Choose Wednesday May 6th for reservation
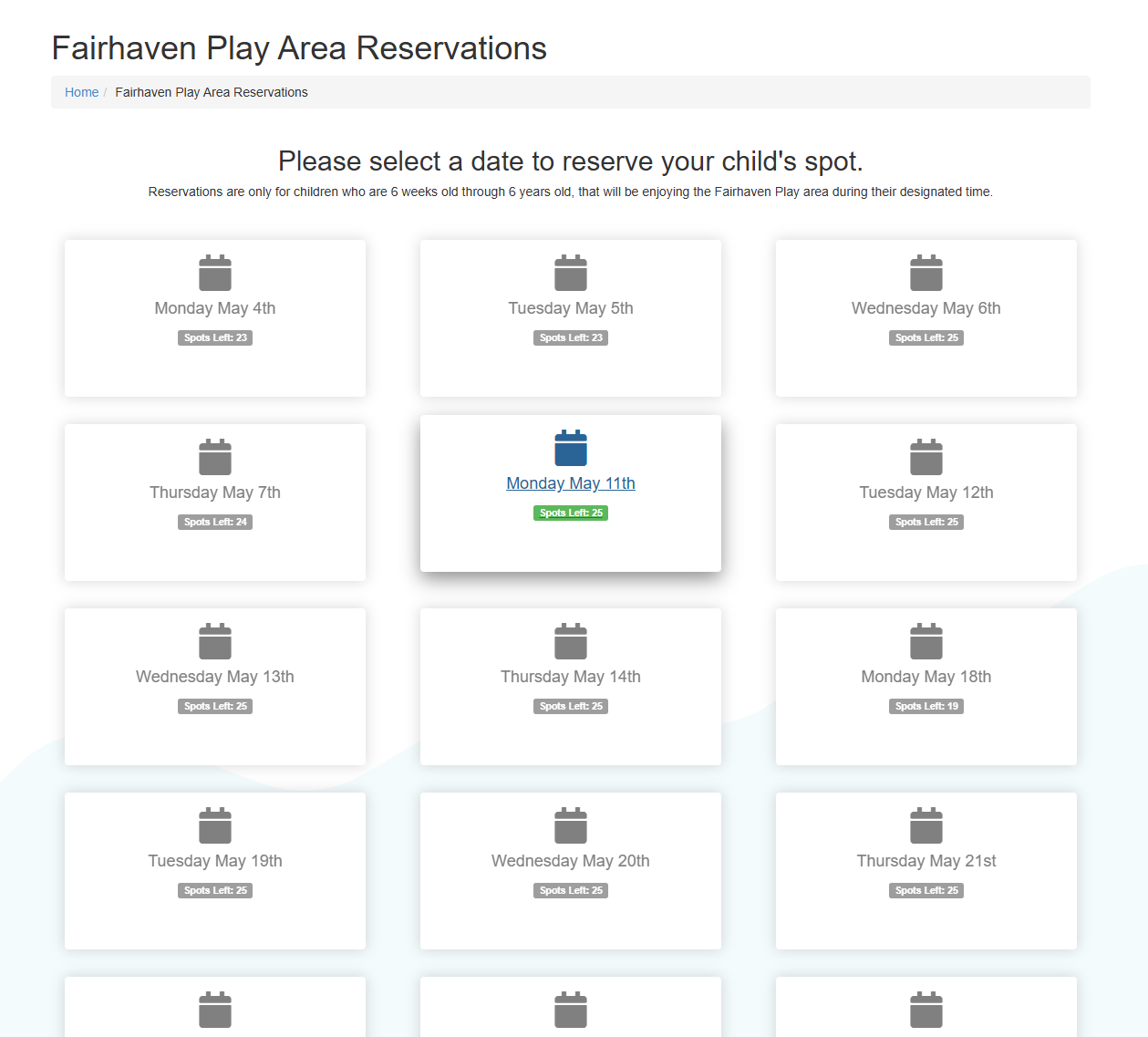The width and height of the screenshot is (1148, 1037). click(x=926, y=308)
